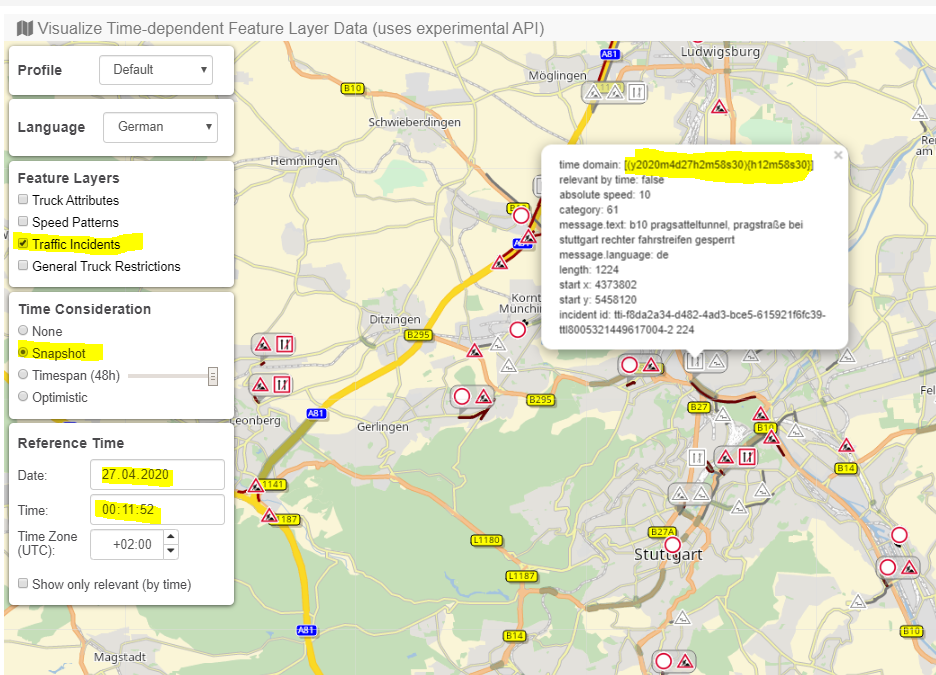Click the roadworks marker at L1141 sign
The width and height of the screenshot is (936, 675).
pos(256,486)
